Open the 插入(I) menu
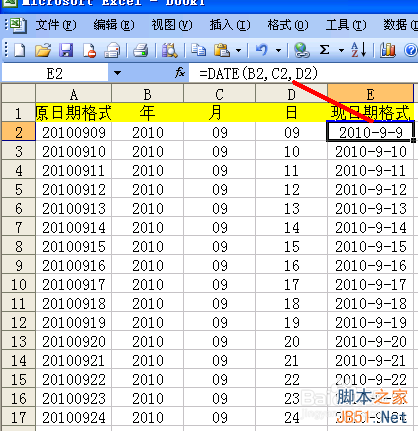The width and height of the screenshot is (418, 431). click(x=230, y=25)
